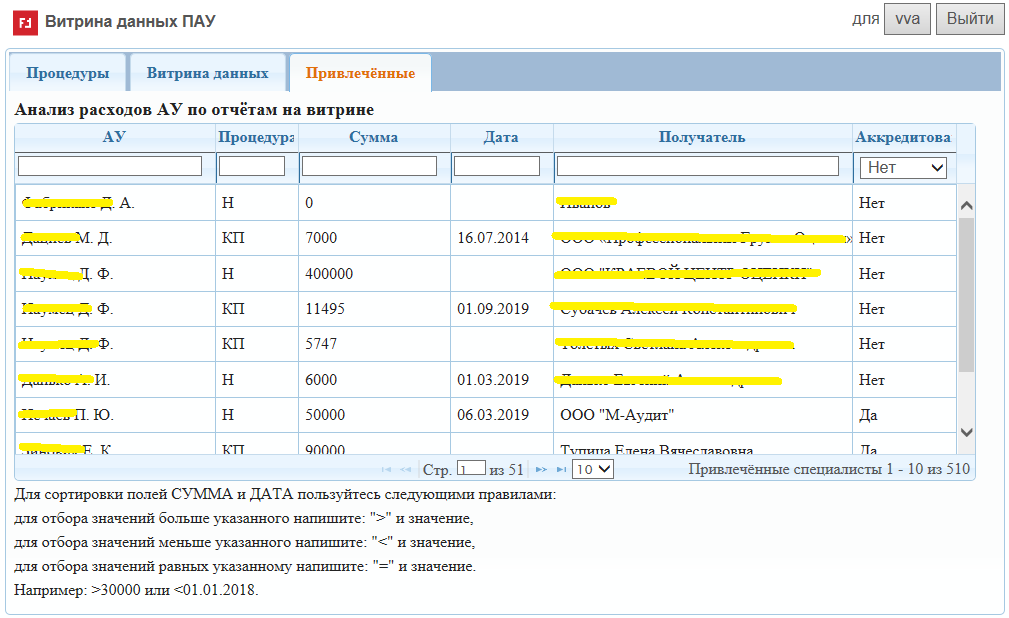
Task: Click the vva user button
Action: coord(907,19)
